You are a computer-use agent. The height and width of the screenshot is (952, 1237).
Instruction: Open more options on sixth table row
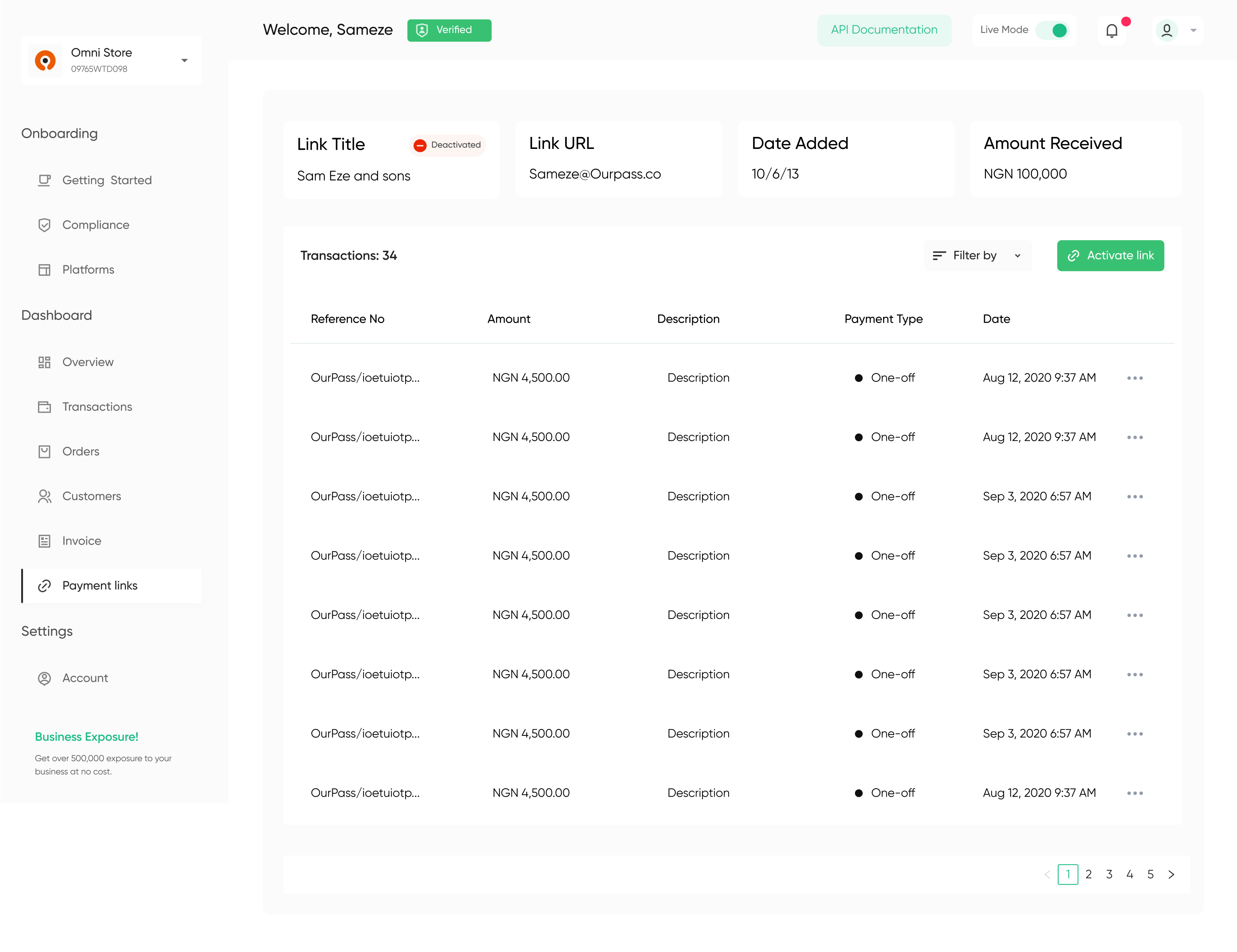(x=1135, y=675)
